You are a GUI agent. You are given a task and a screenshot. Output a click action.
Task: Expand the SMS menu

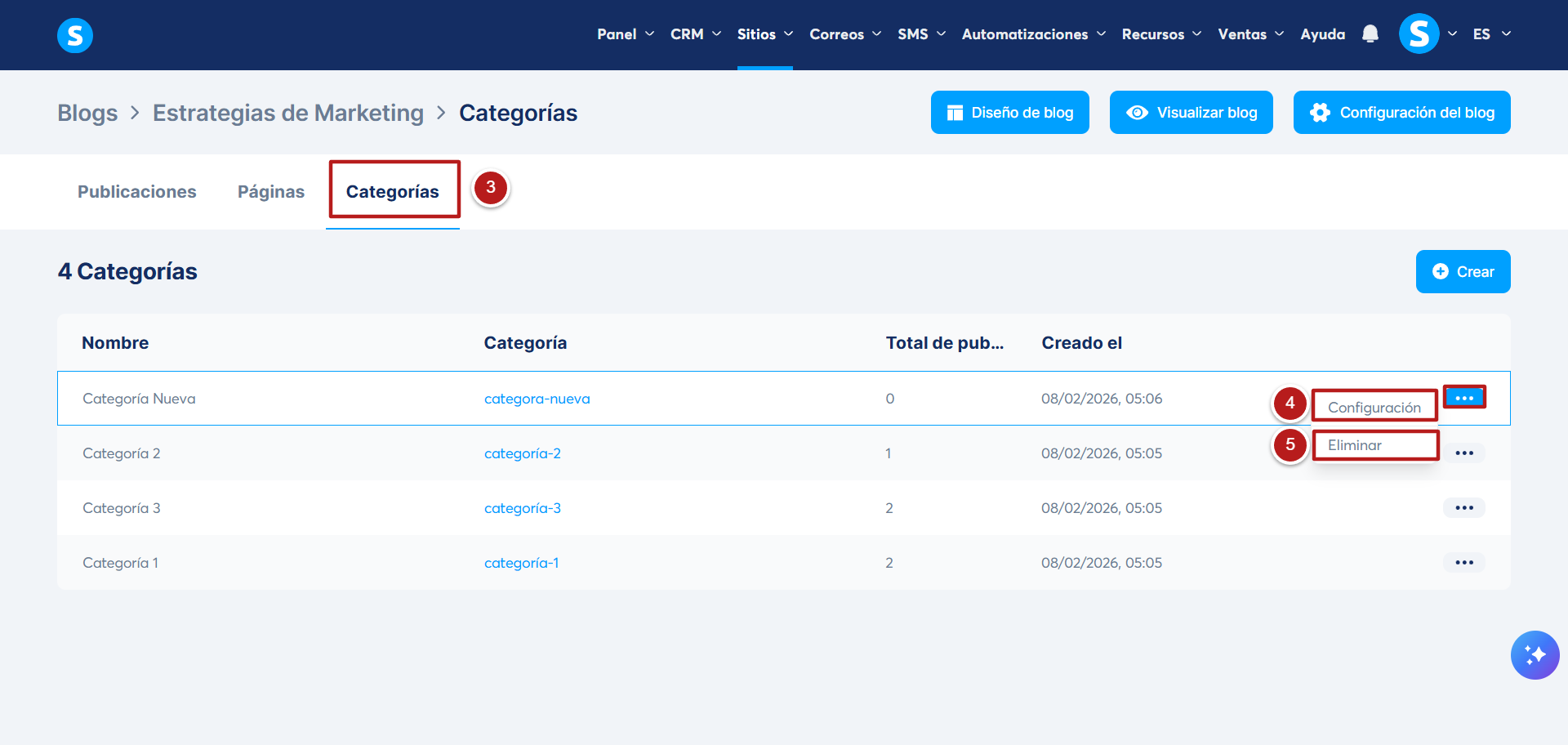[x=921, y=34]
